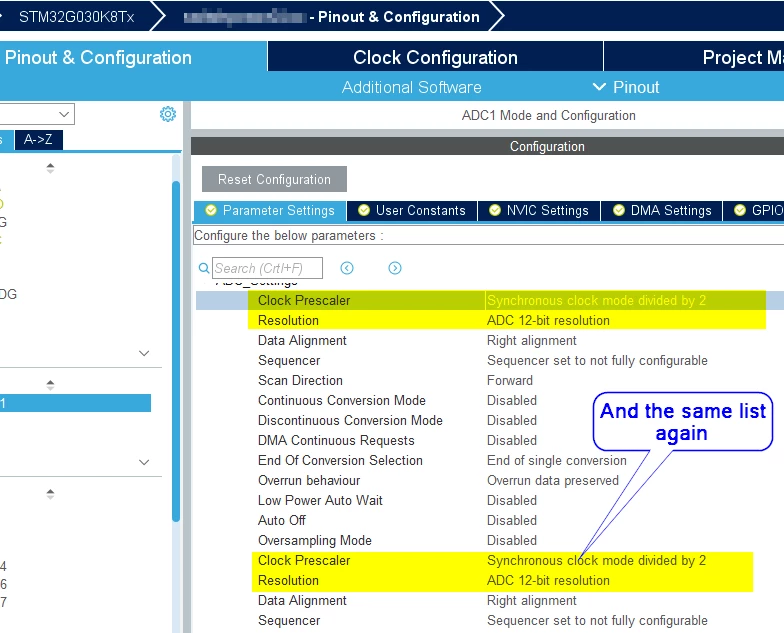Click the Search (Ctrl+F) input field
The height and width of the screenshot is (633, 784).
pyautogui.click(x=268, y=268)
